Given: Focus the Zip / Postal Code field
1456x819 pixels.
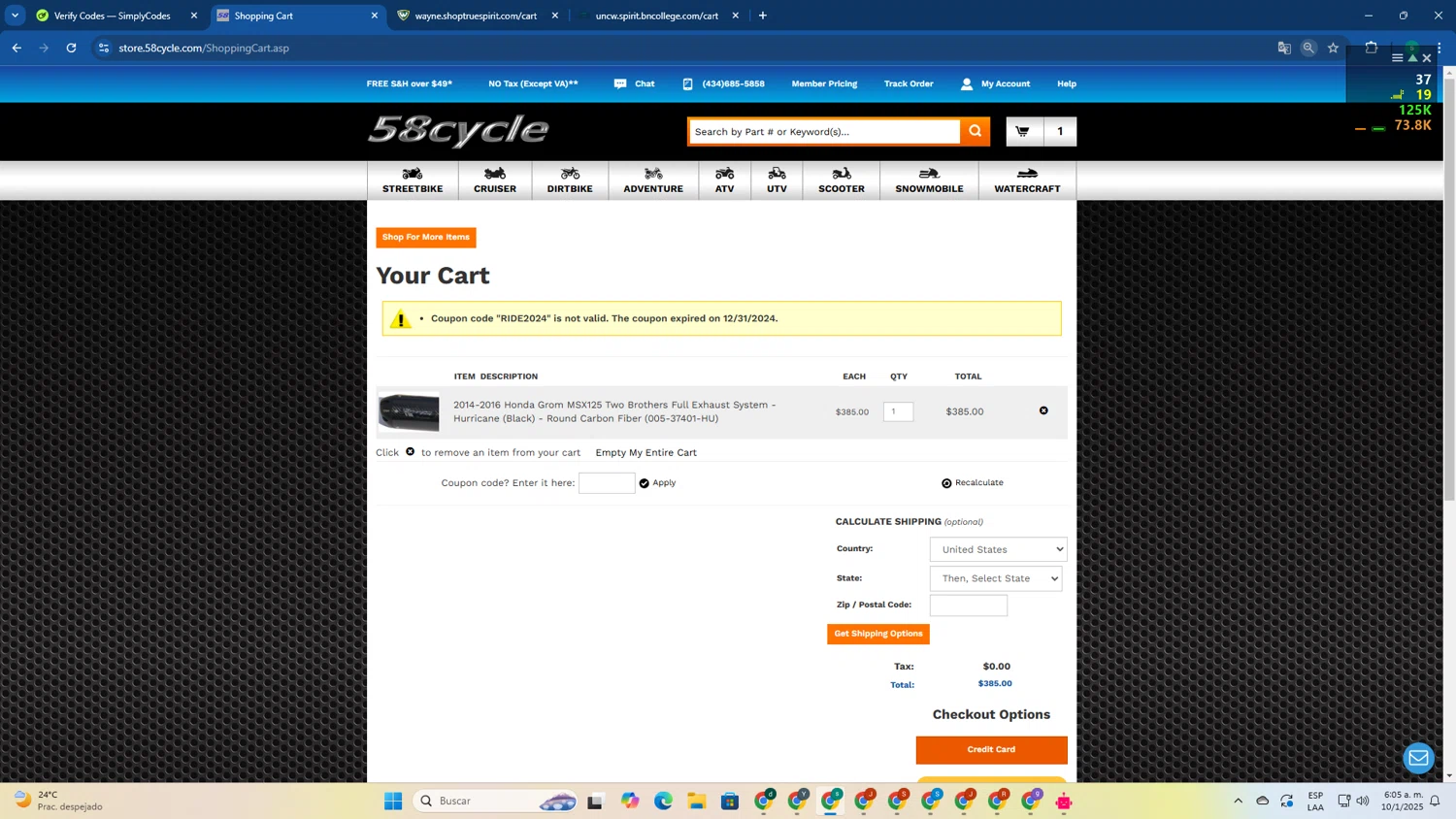Looking at the screenshot, I should 969,606.
